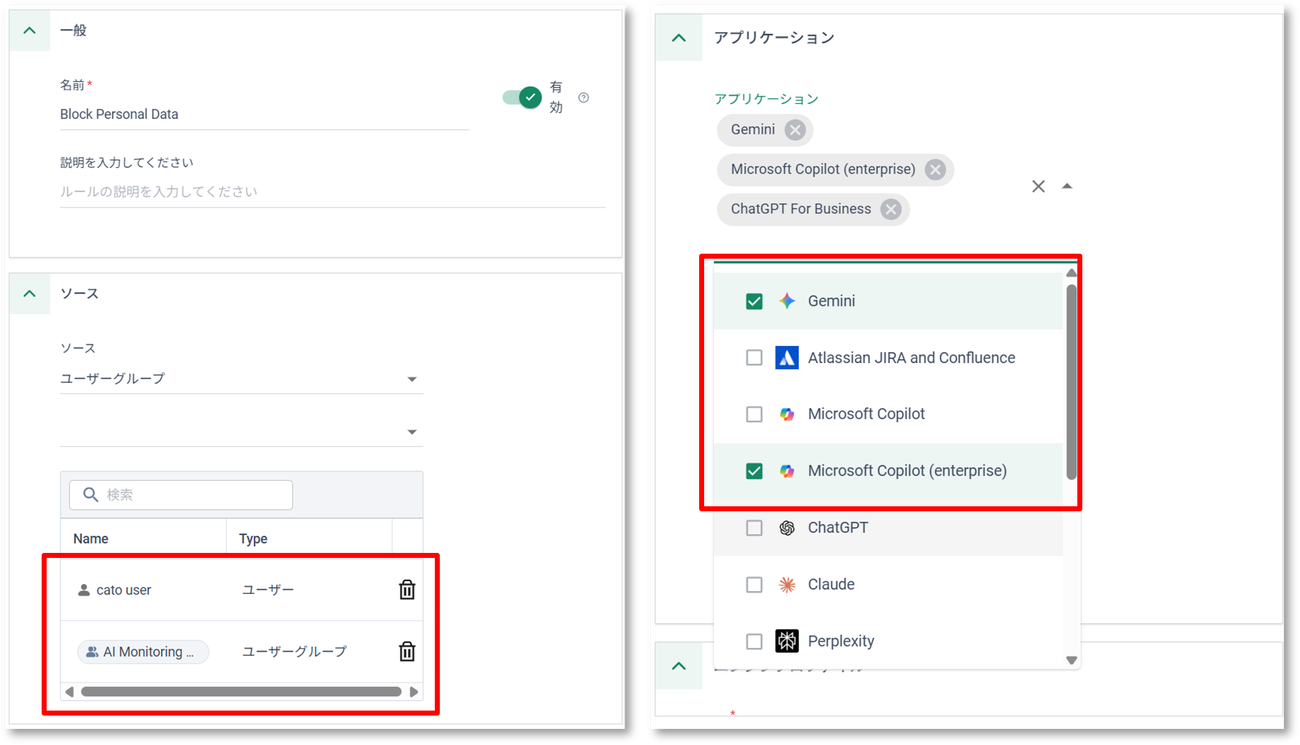Click the Claude logo icon
This screenshot has height=745, width=1300.
tap(787, 585)
